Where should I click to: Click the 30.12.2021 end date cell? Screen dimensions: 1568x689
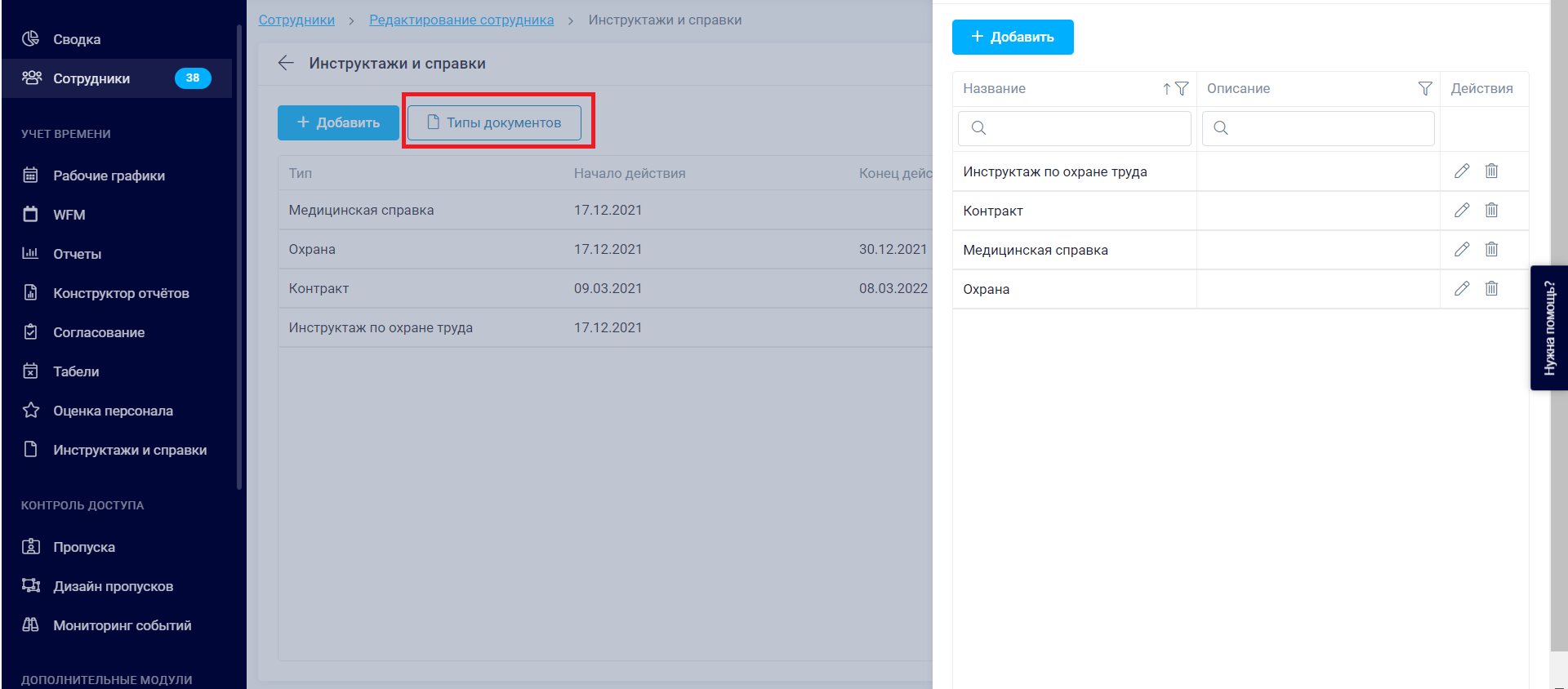[x=893, y=249]
